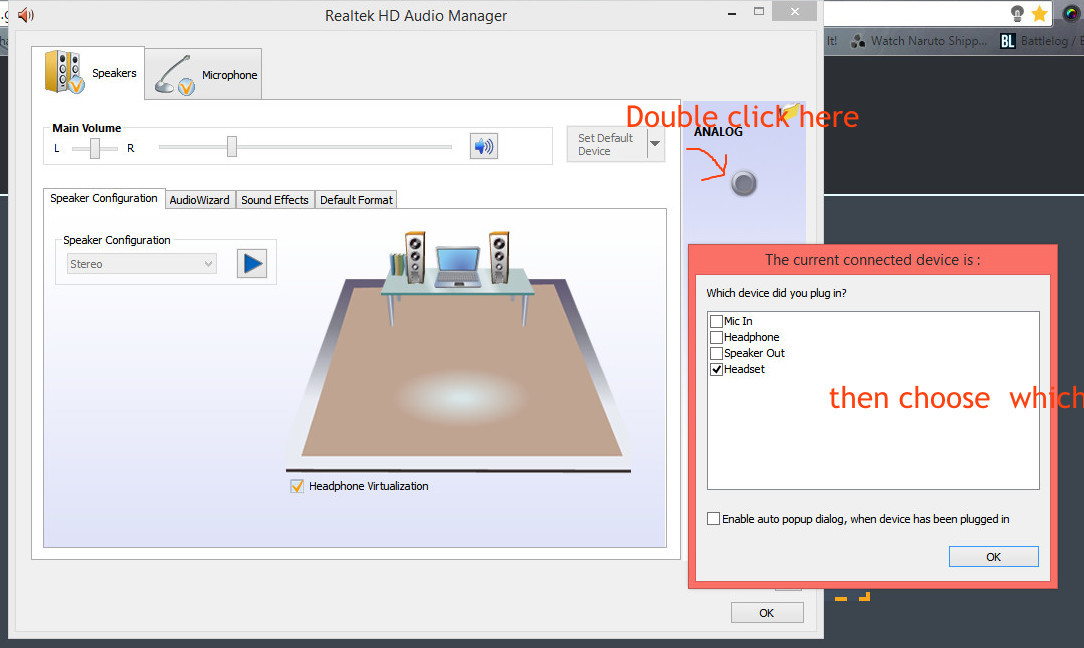Click the laptop image on the table

pyautogui.click(x=458, y=267)
